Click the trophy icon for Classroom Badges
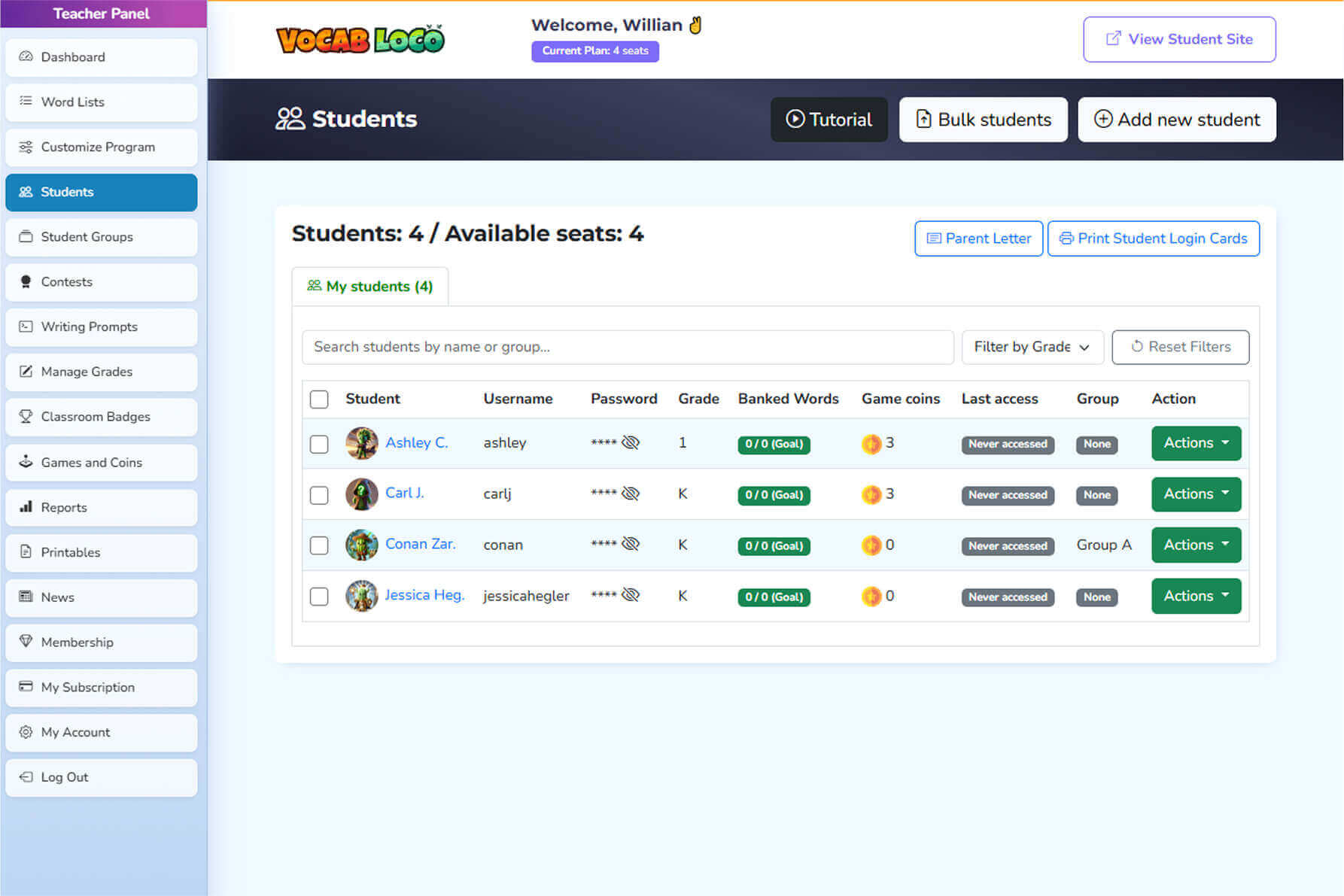1344x896 pixels. 26,416
